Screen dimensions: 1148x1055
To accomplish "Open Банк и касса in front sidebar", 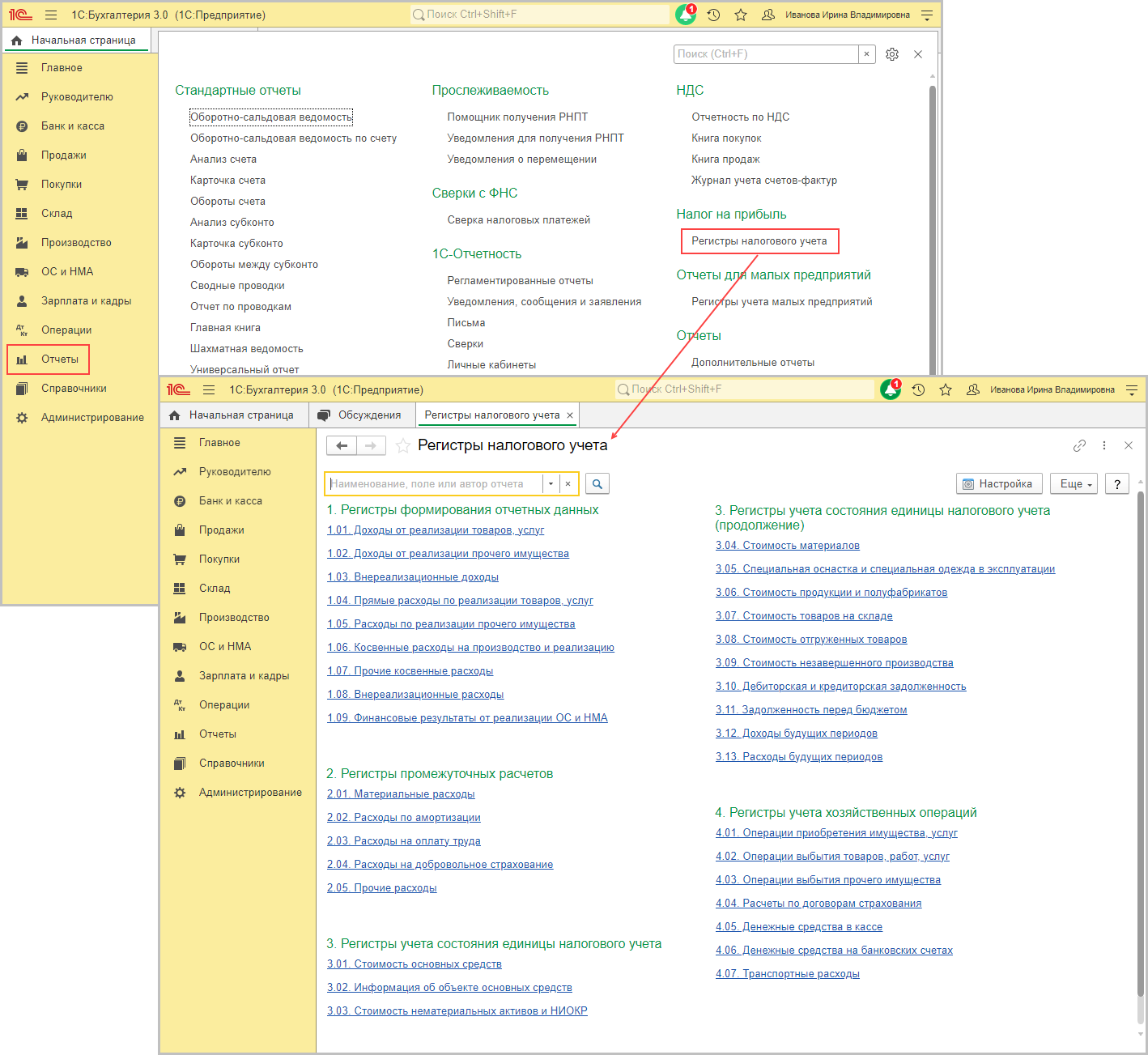I will tap(231, 500).
